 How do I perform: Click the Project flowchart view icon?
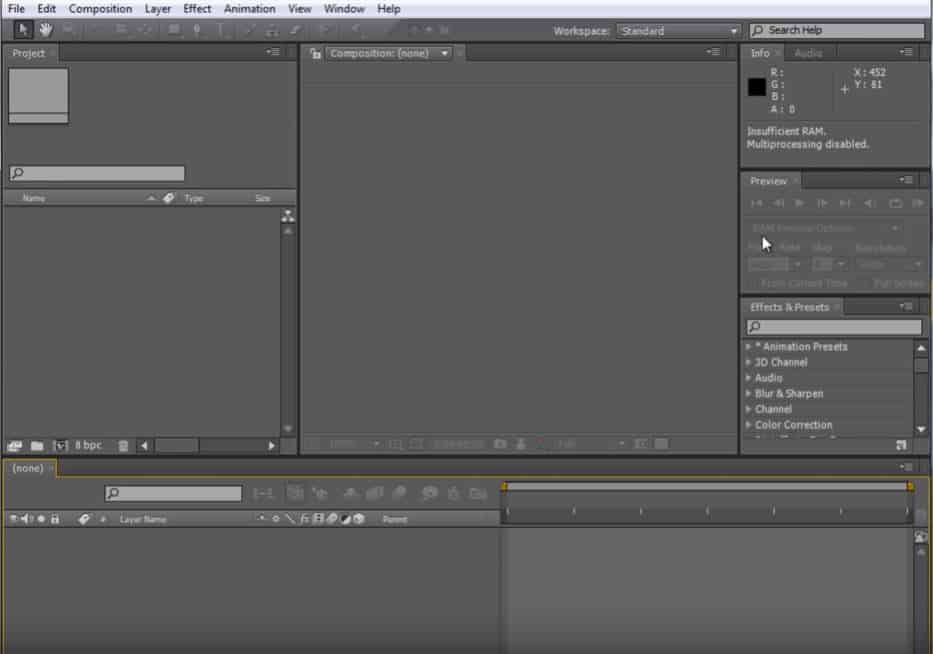coord(288,215)
